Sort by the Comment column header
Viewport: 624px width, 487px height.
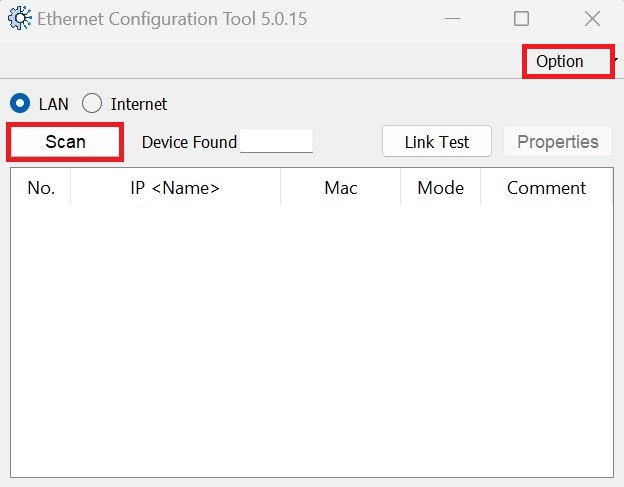[546, 188]
